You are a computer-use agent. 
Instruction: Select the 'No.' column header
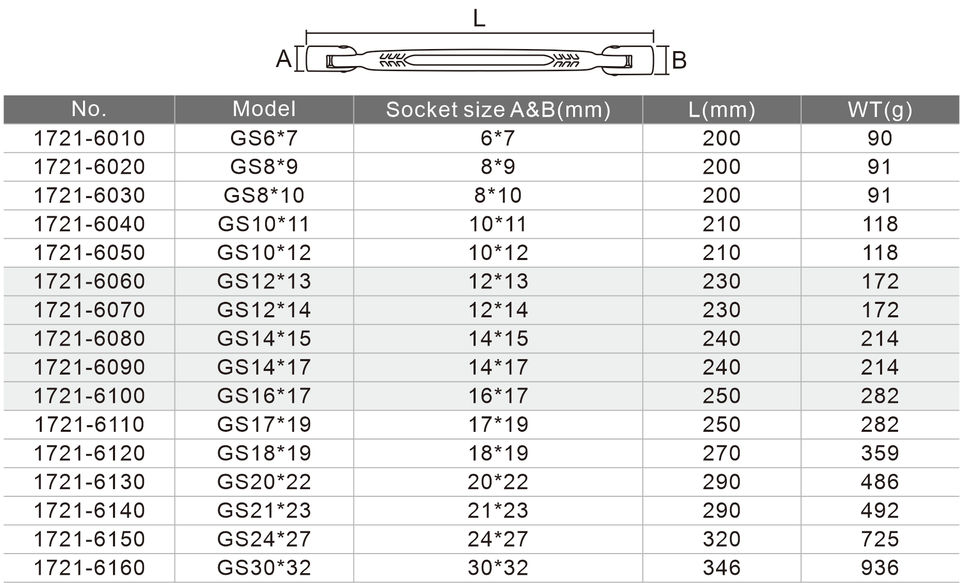tap(89, 110)
